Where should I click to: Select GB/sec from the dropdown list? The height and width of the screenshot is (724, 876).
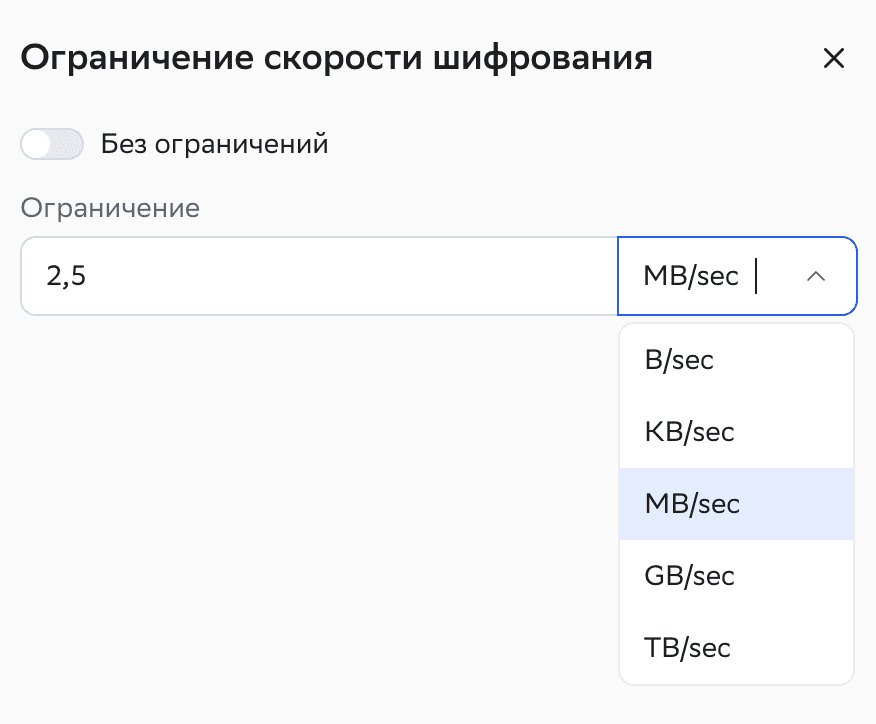690,575
